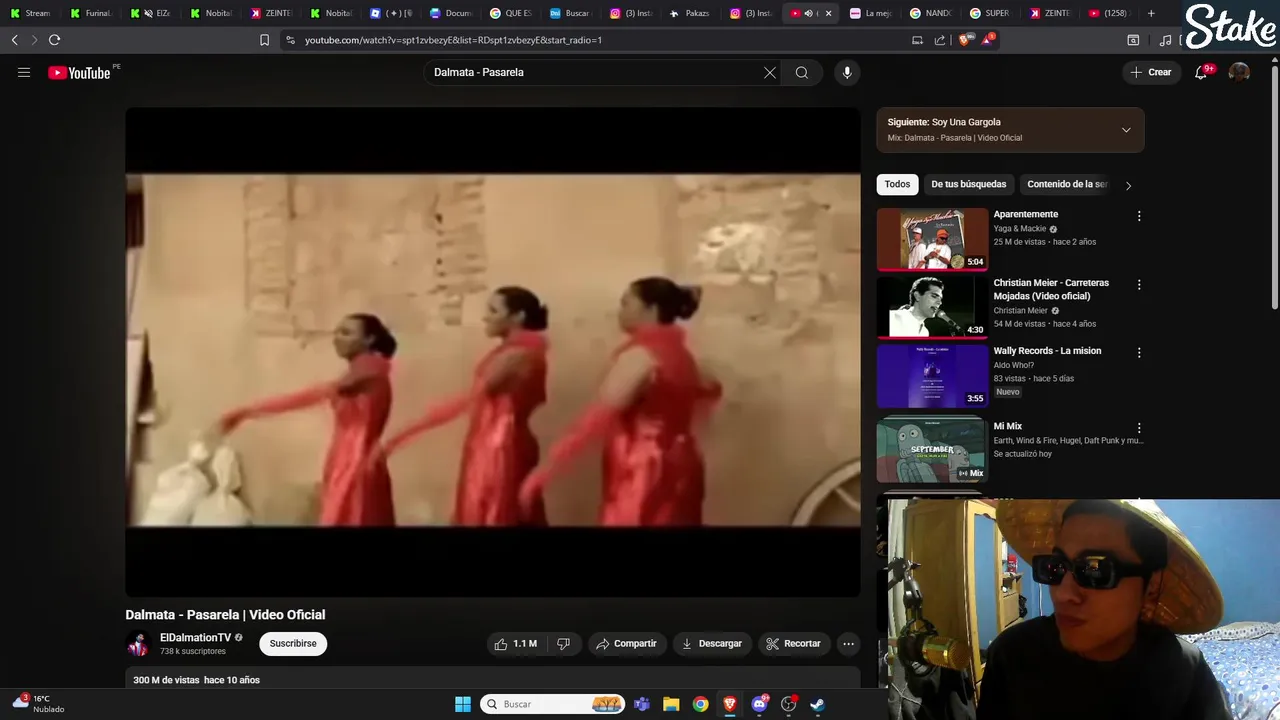This screenshot has width=1280, height=720.
Task: Start voice search with the microphone
Action: click(x=847, y=72)
